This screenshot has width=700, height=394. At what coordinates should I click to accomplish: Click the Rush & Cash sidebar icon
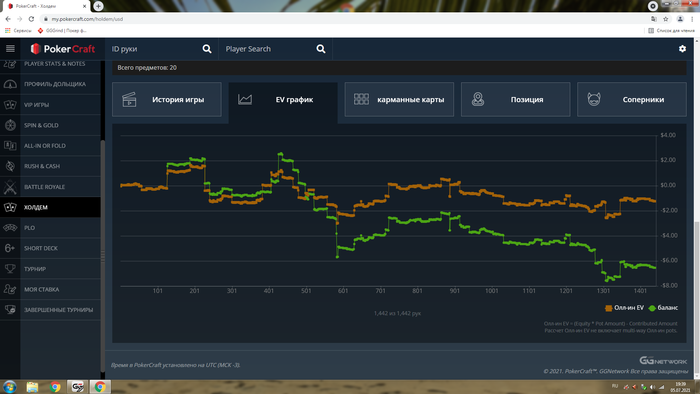click(10, 166)
